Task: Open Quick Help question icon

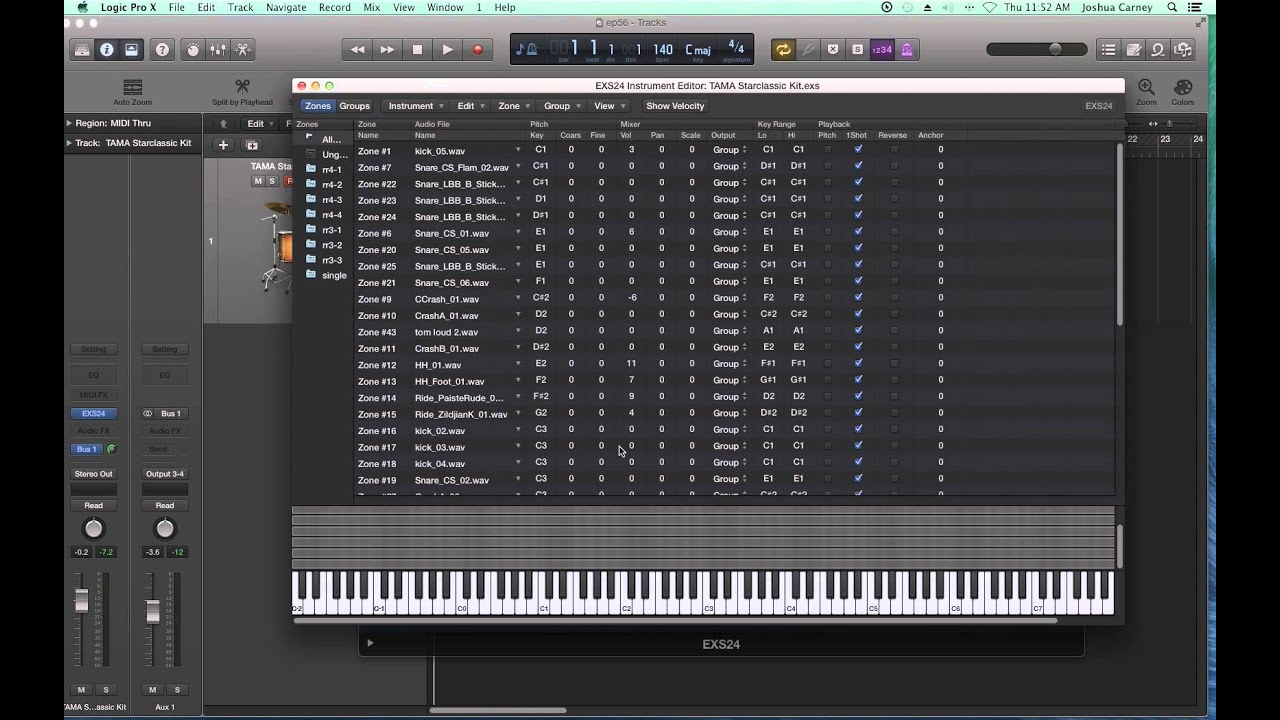Action: pyautogui.click(x=162, y=49)
